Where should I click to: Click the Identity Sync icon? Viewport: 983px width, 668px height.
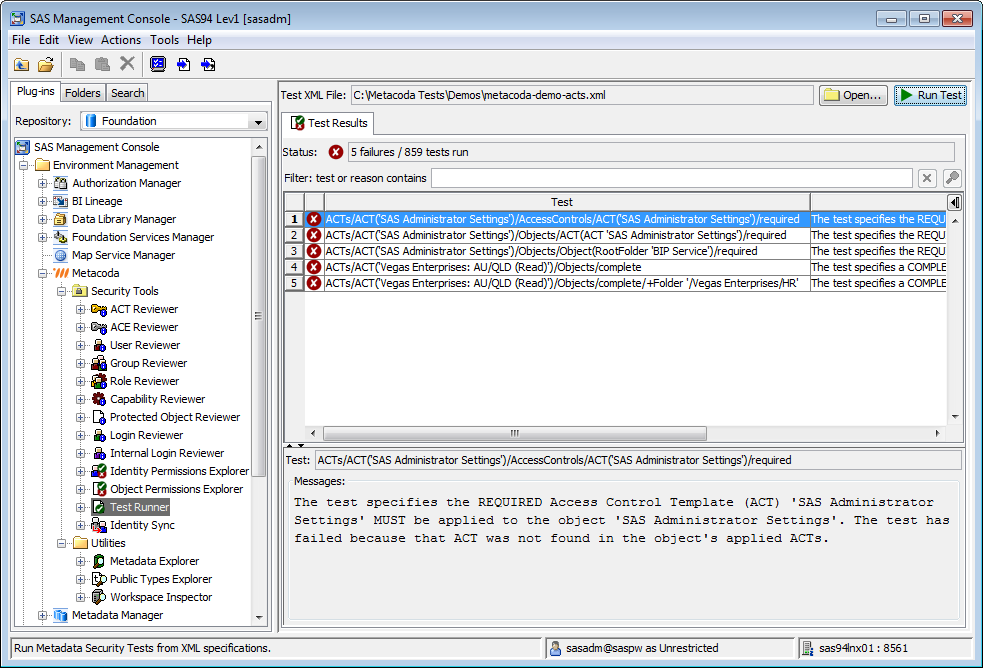pos(99,525)
